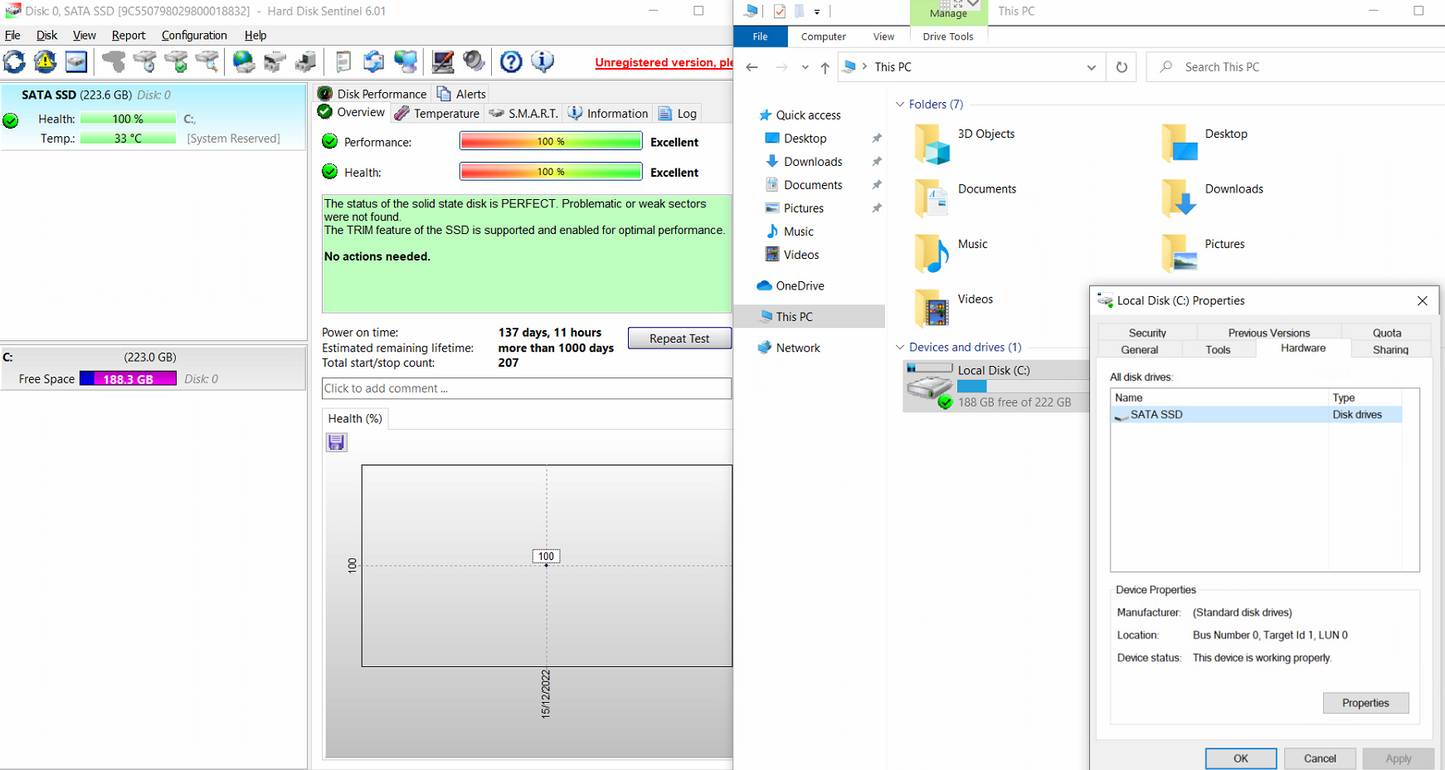1445x770 pixels.
Task: Switch to the Sharing tab
Action: [x=1391, y=349]
